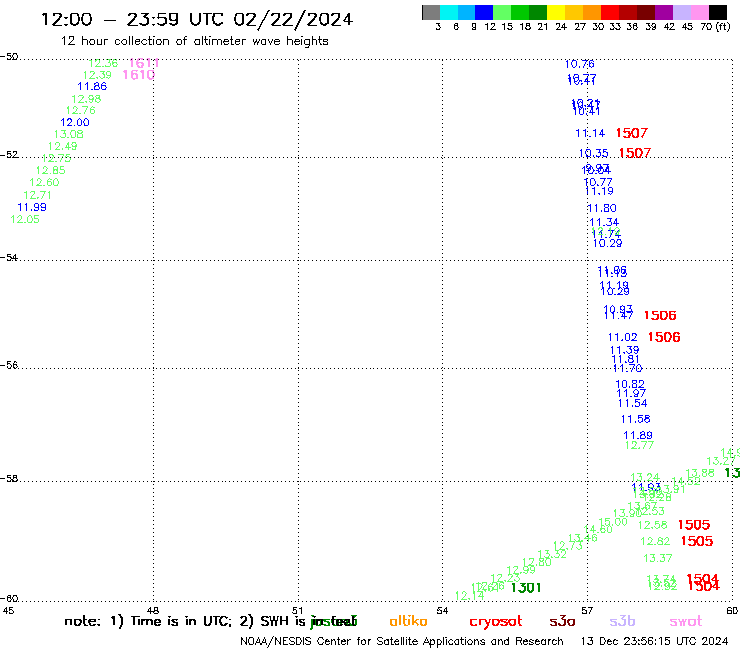Click the blue value '10.35'
This screenshot has width=740, height=650.
pos(593,153)
